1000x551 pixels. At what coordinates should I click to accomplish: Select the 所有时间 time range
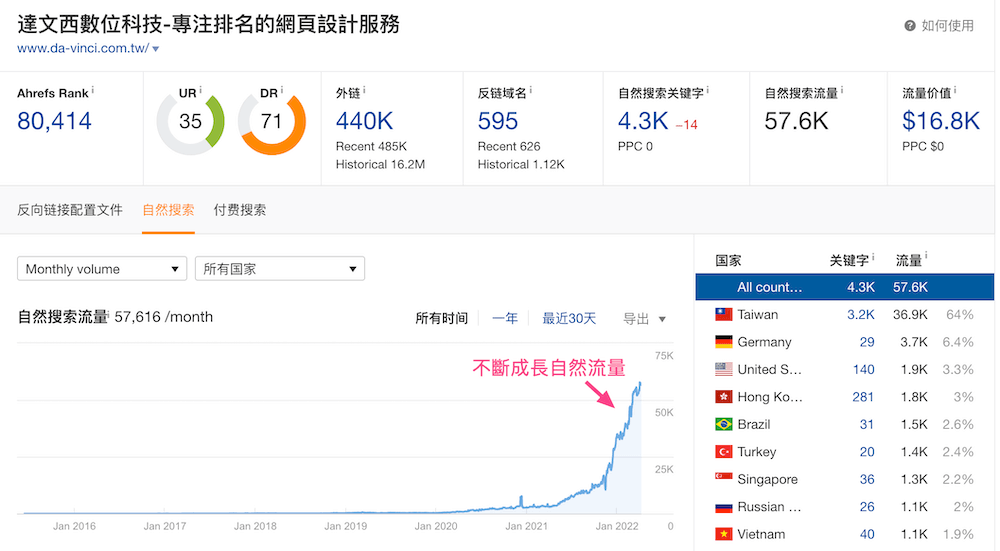tap(441, 318)
